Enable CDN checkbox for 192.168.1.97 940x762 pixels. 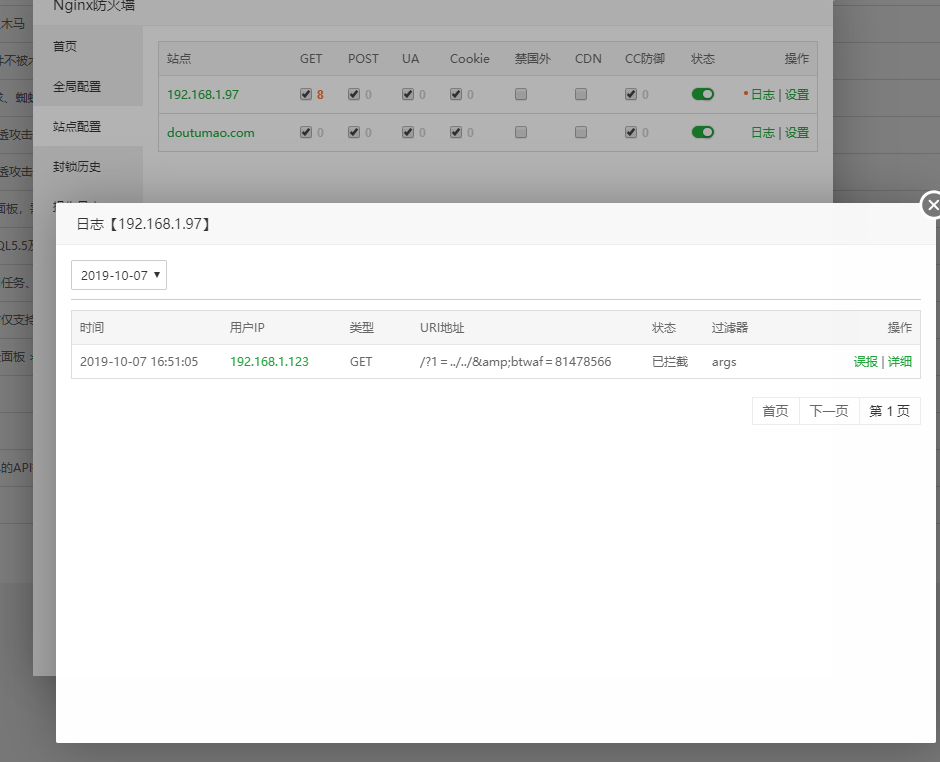(581, 94)
